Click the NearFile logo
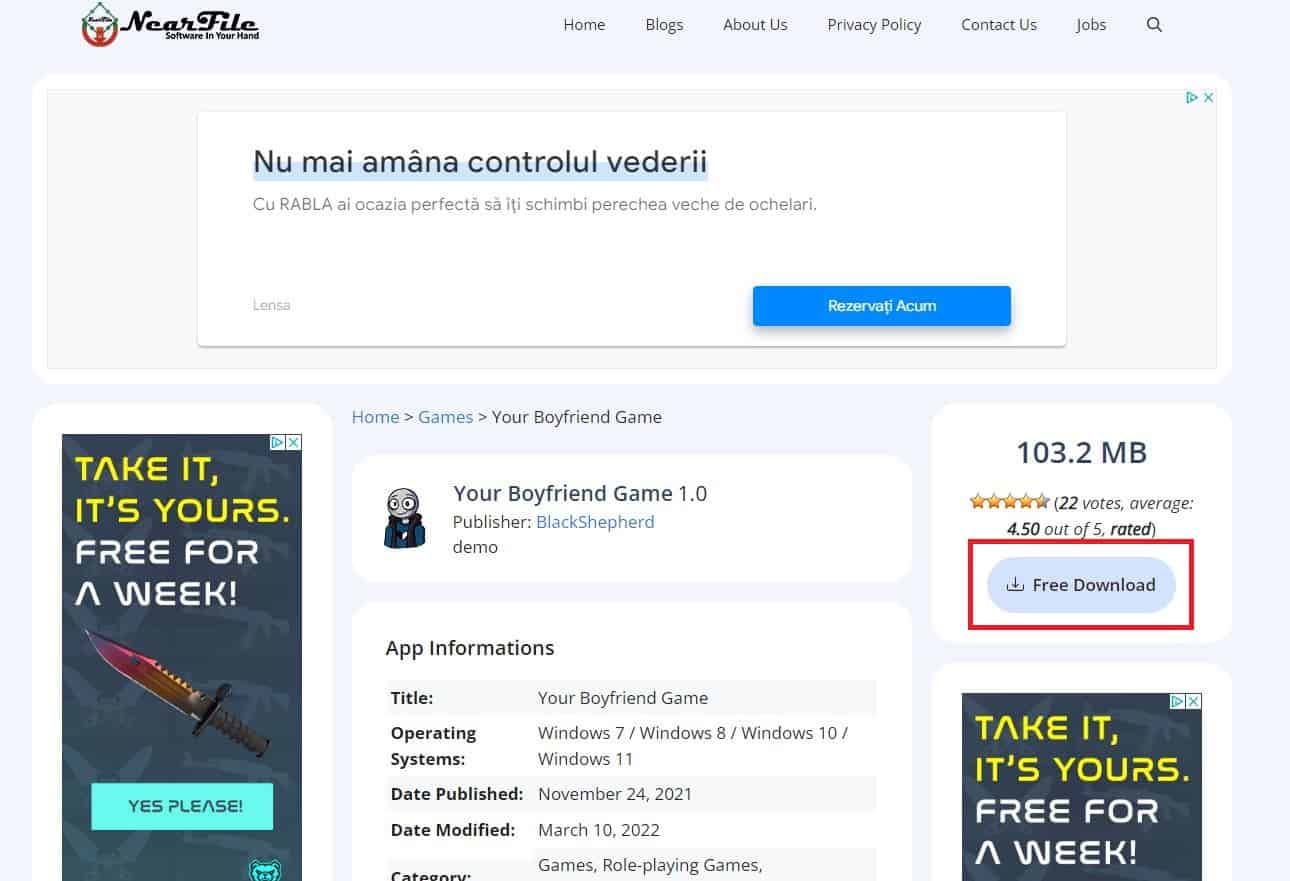 click(169, 23)
